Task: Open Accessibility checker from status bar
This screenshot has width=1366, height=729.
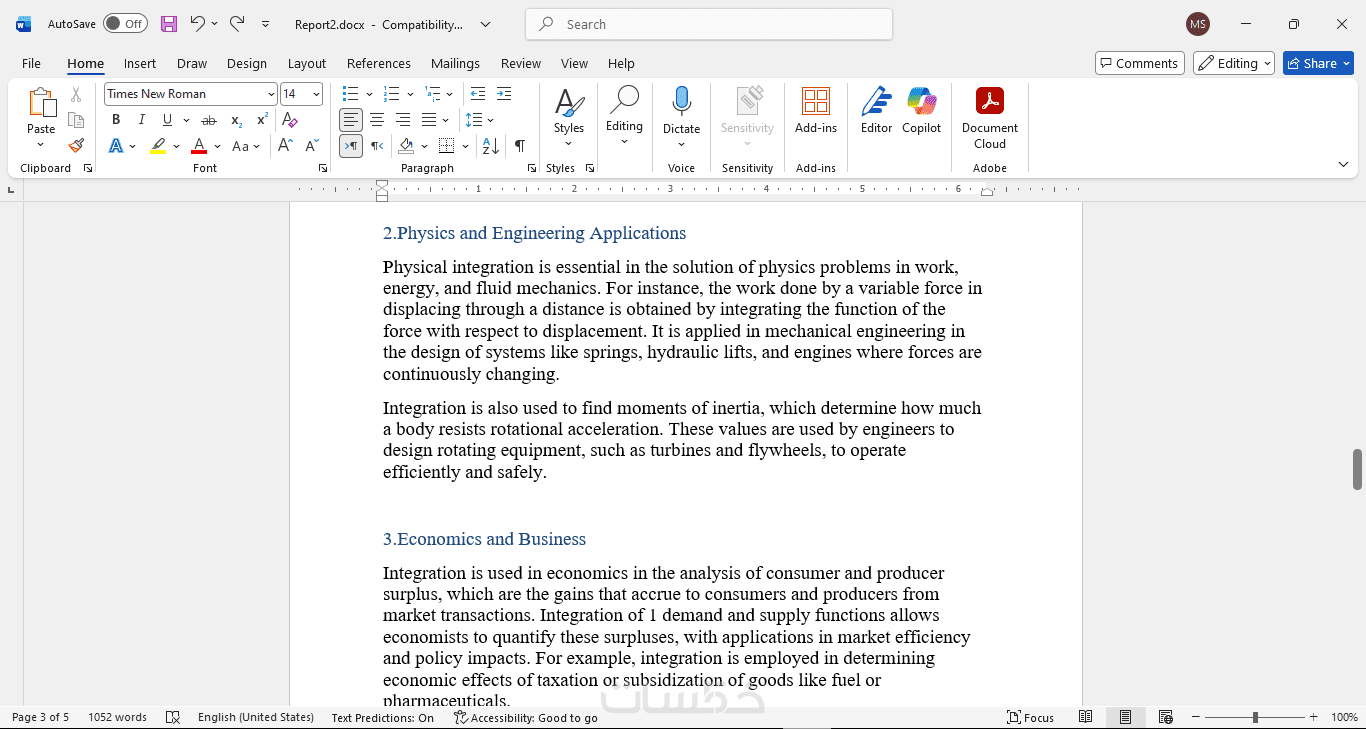Action: (526, 717)
